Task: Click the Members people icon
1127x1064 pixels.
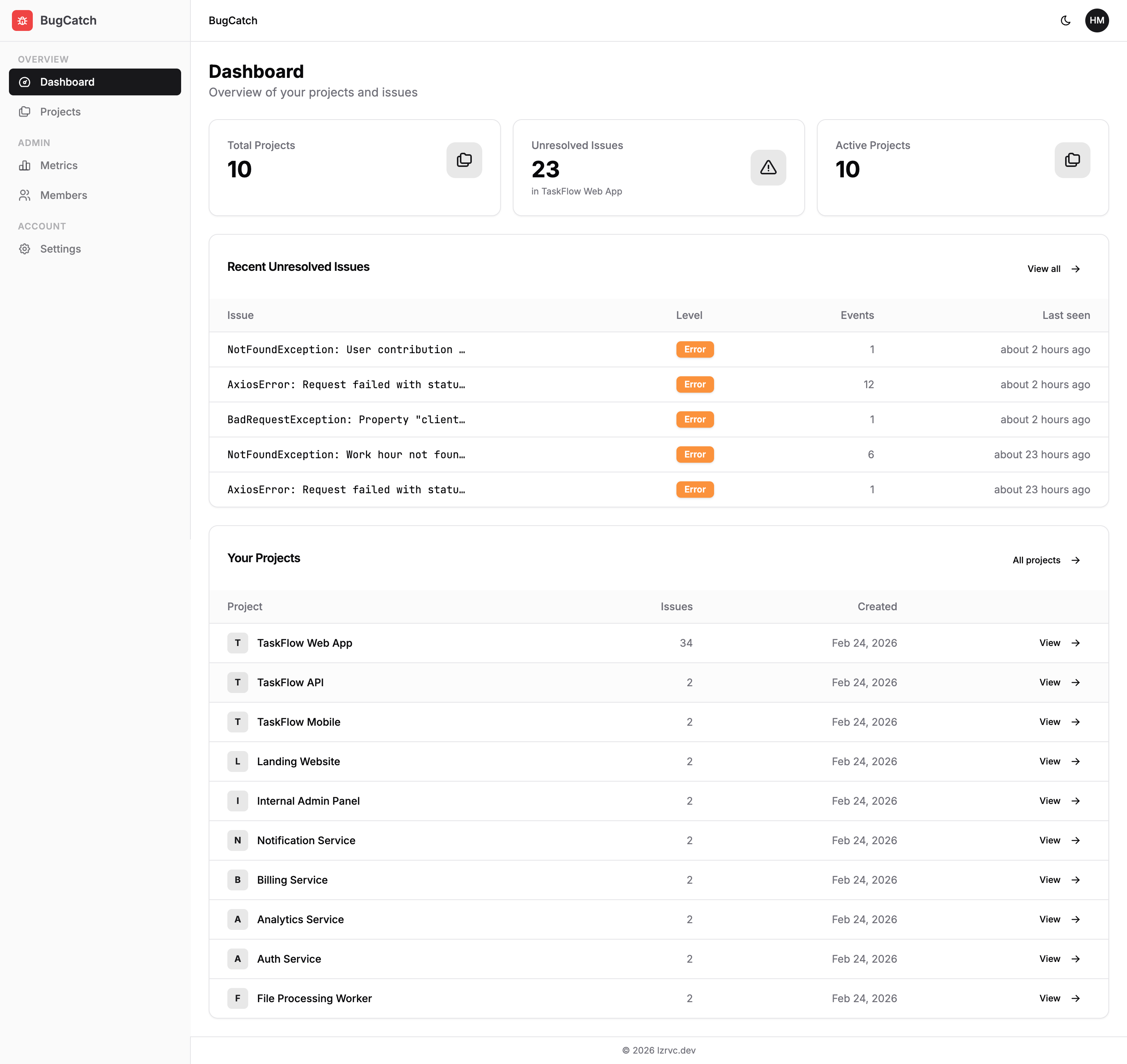Action: tap(25, 195)
